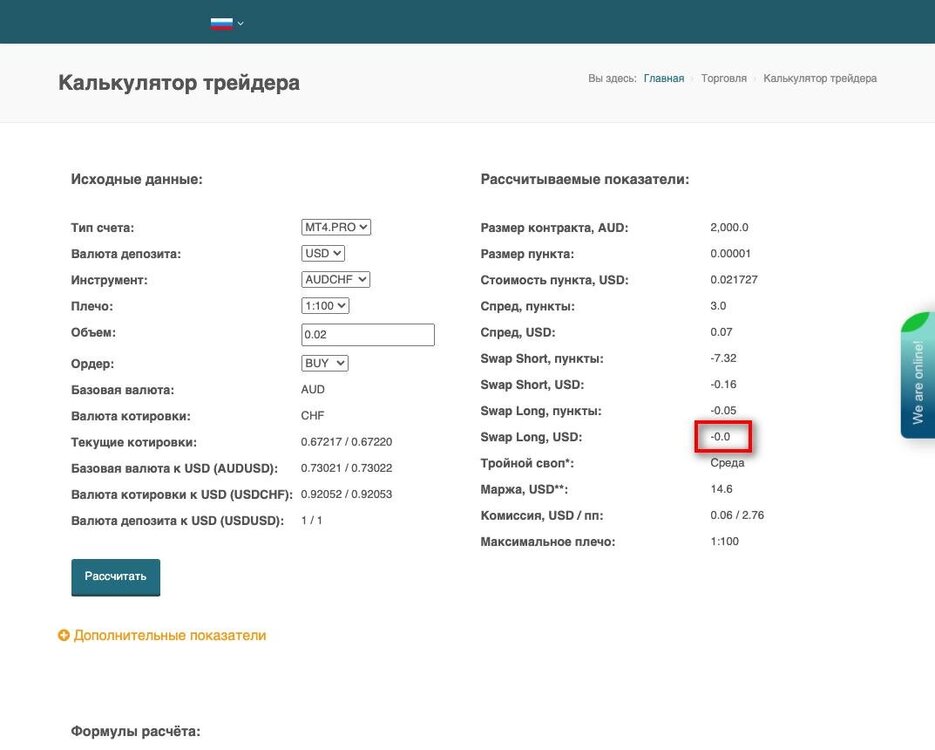Screen dimensions: 935x750
Task: Click the Валюта депозита label
Action: pos(126,254)
